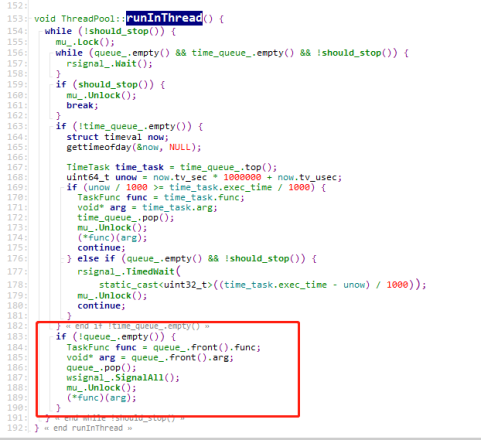Click the NULL argument in gettimeofday
This screenshot has height=440, width=481.
(180, 147)
